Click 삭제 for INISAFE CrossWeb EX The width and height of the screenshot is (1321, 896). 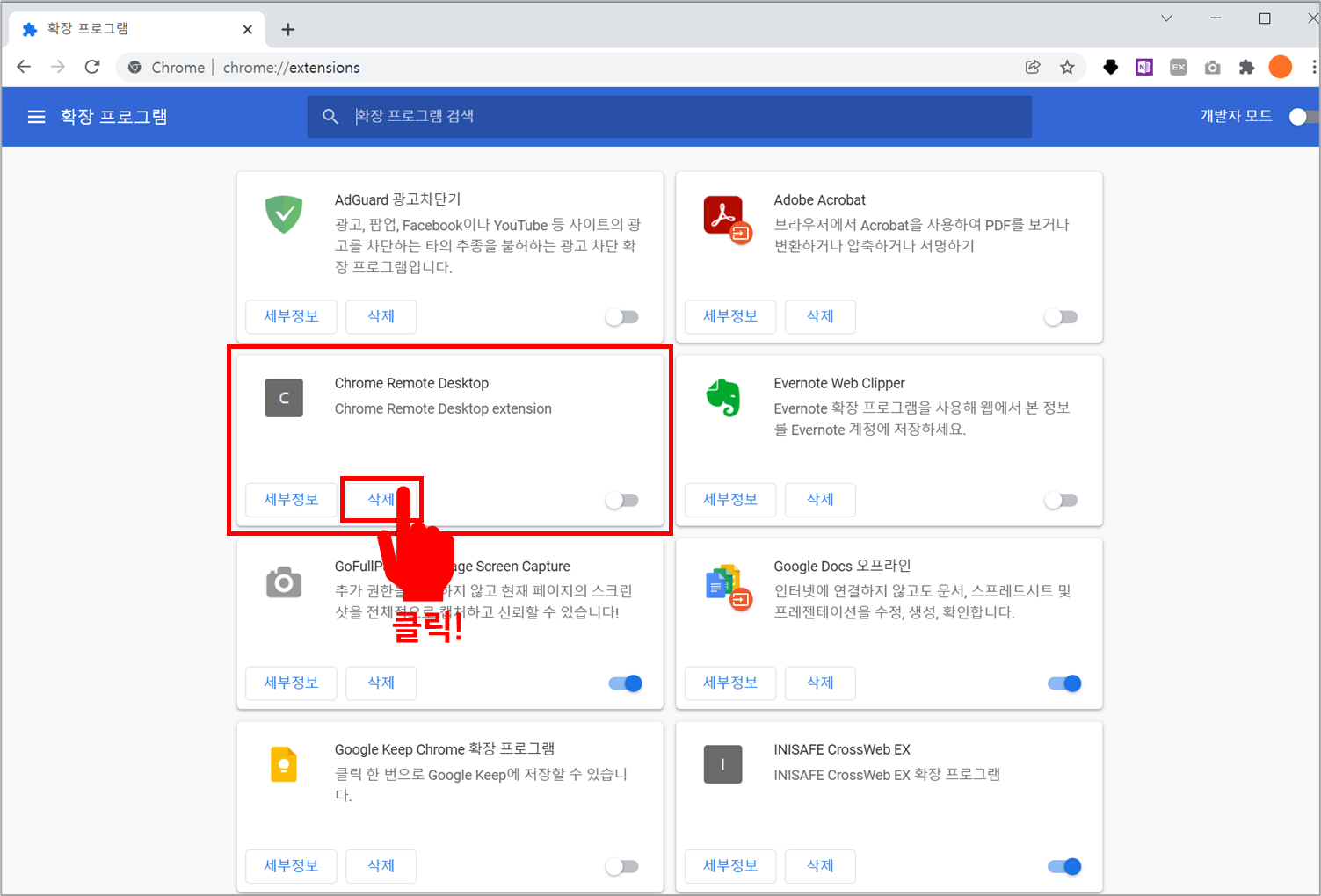820,866
